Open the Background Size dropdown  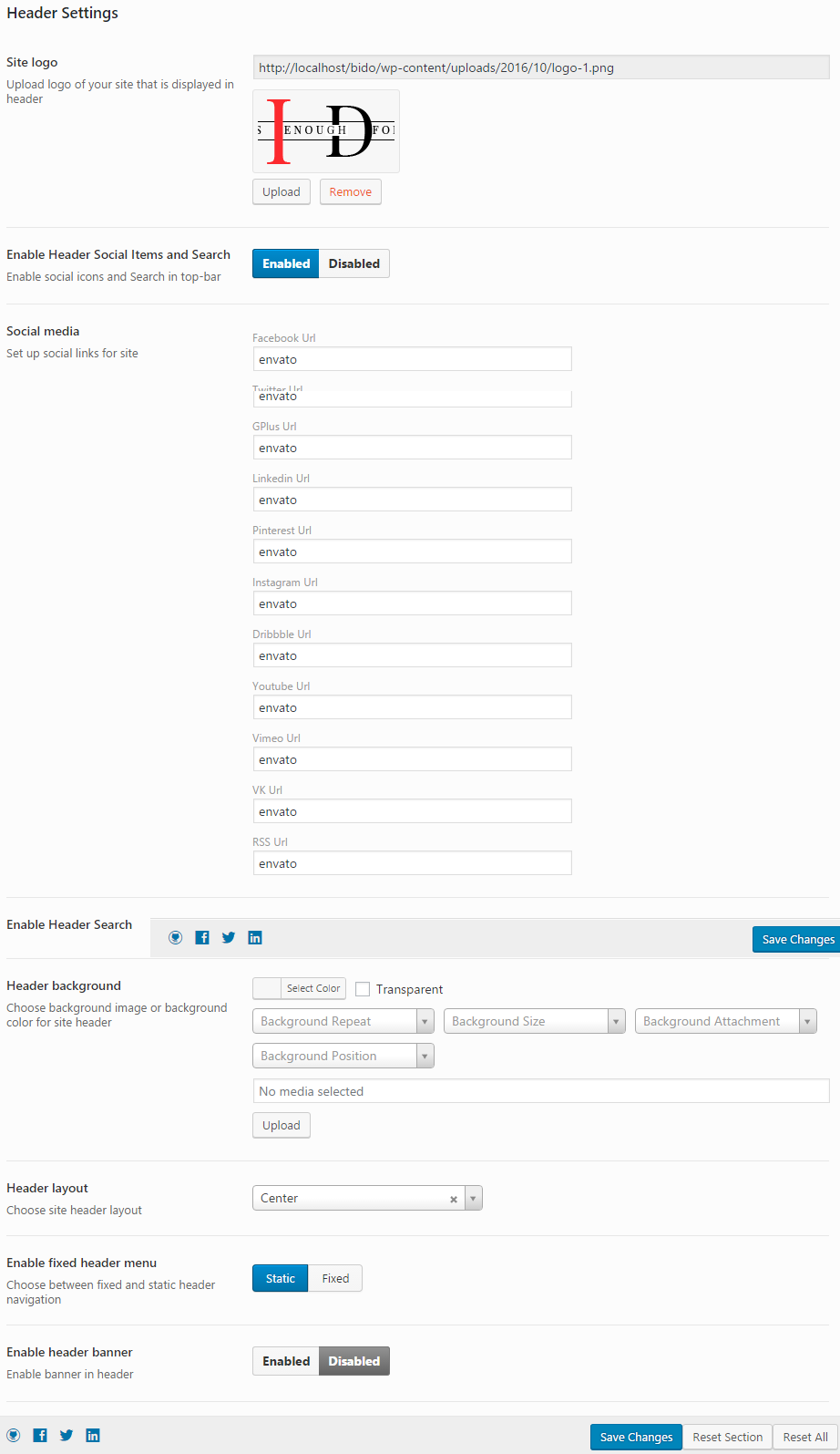(x=534, y=1021)
